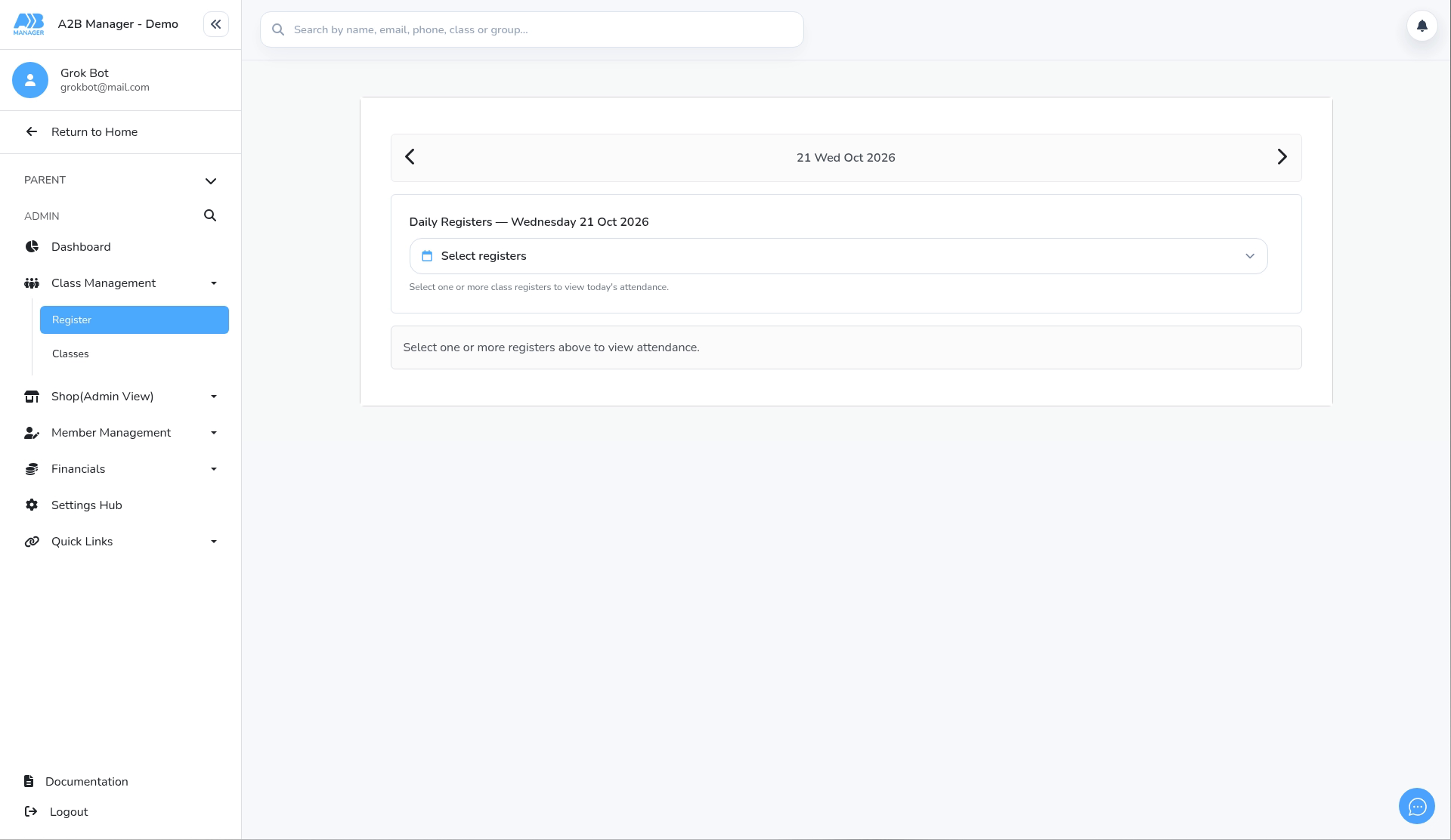
Task: Go to previous day arrow
Action: tap(410, 157)
